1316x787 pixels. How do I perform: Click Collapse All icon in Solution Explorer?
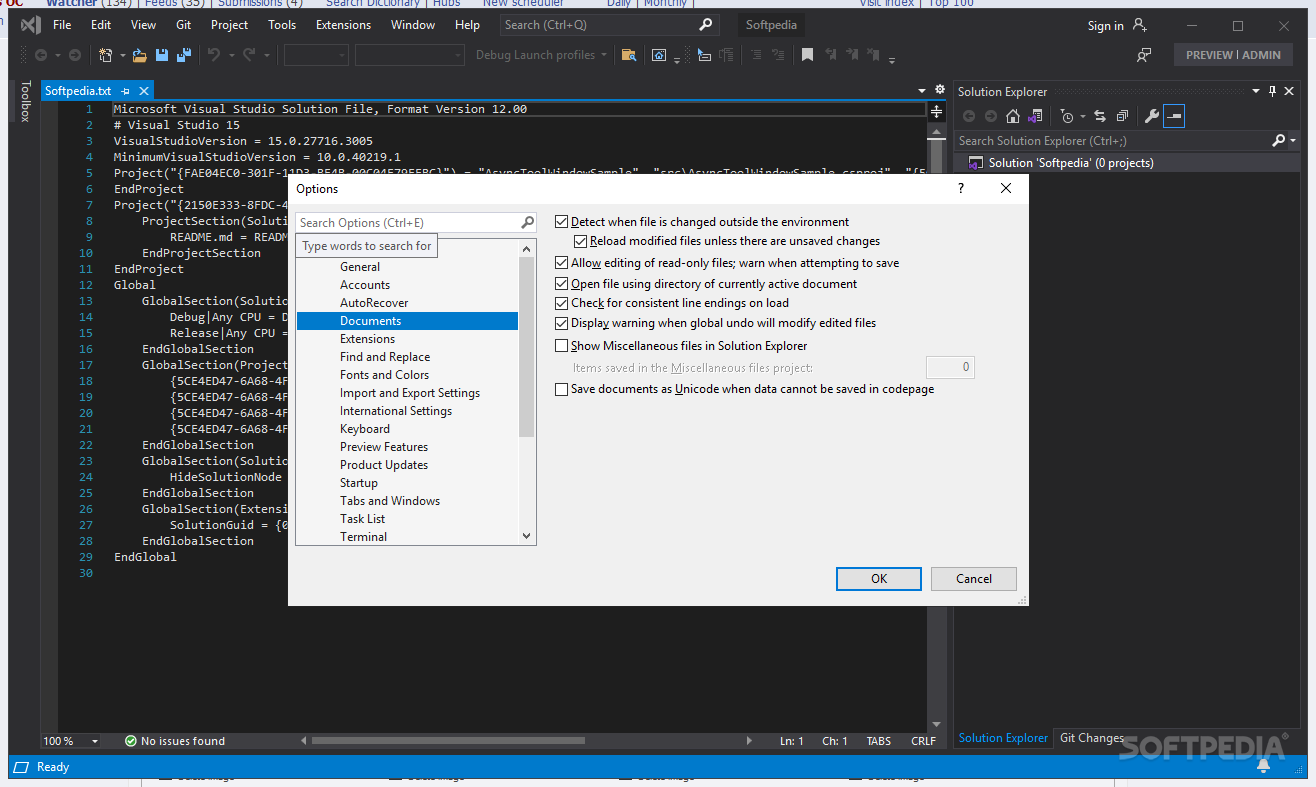(1122, 116)
